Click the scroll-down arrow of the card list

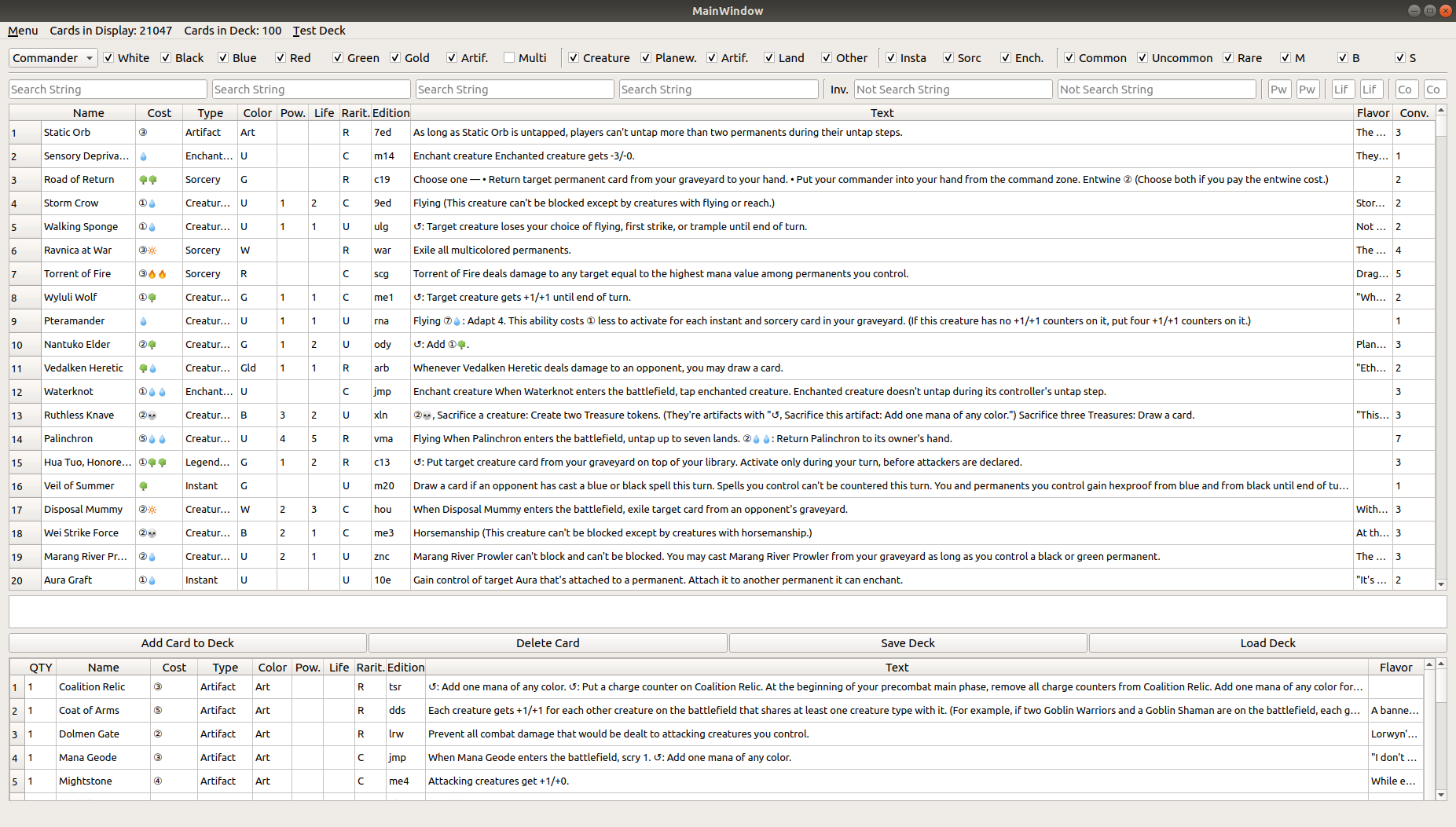(x=1441, y=584)
